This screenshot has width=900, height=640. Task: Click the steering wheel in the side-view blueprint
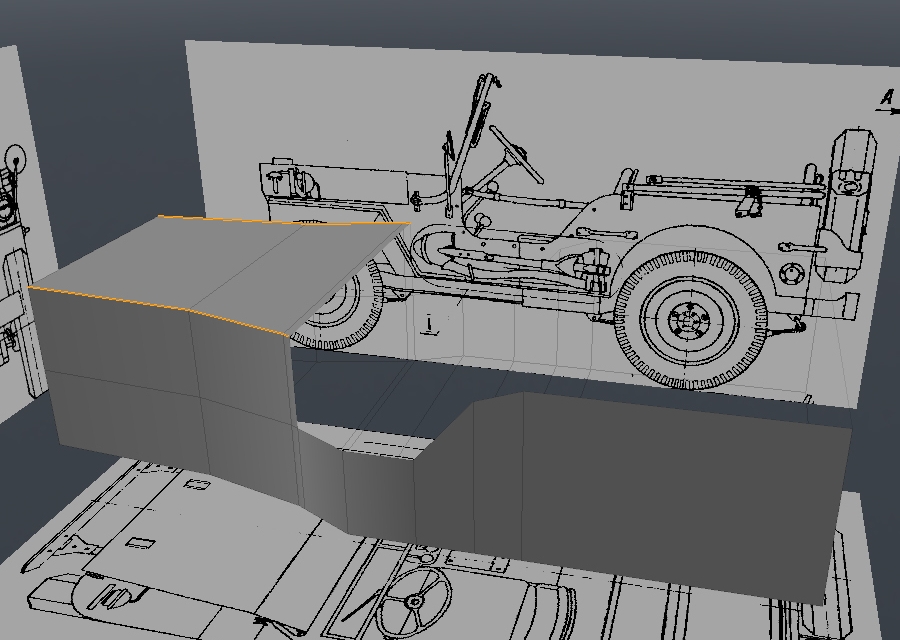[x=515, y=154]
